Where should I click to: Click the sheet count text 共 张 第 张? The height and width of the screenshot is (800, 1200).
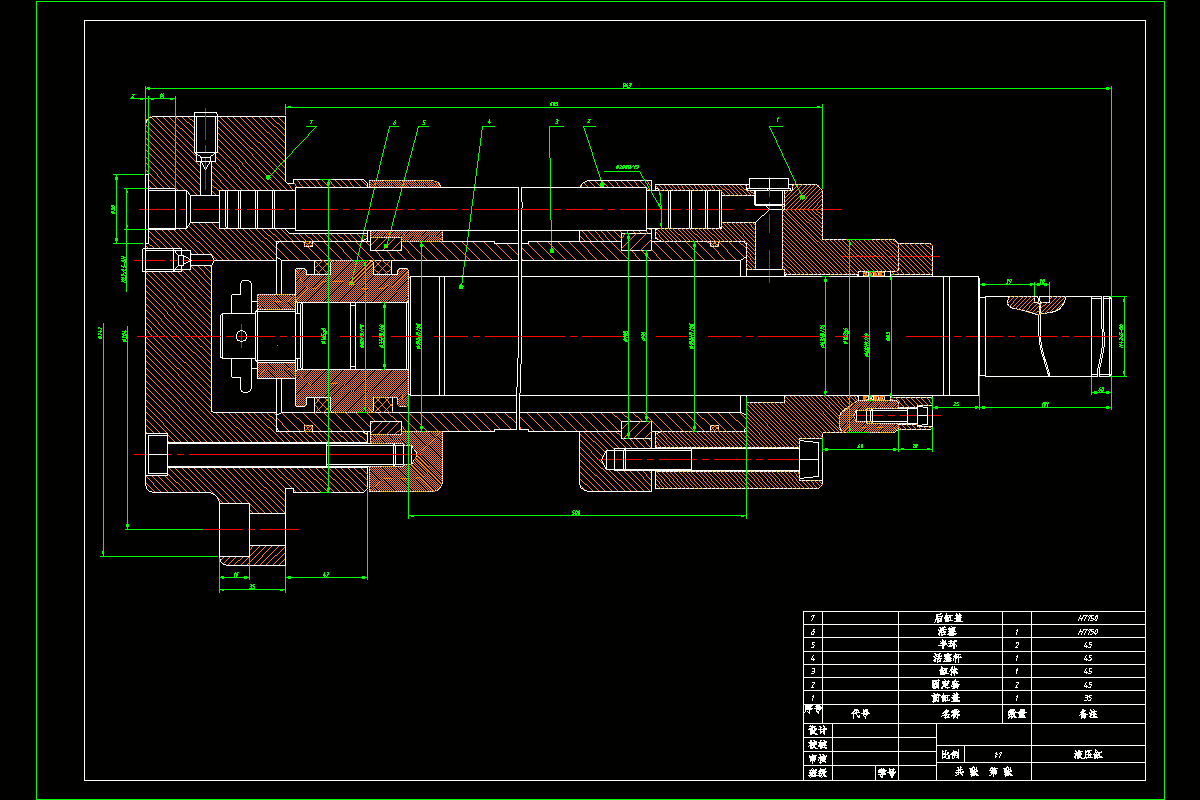coord(984,772)
